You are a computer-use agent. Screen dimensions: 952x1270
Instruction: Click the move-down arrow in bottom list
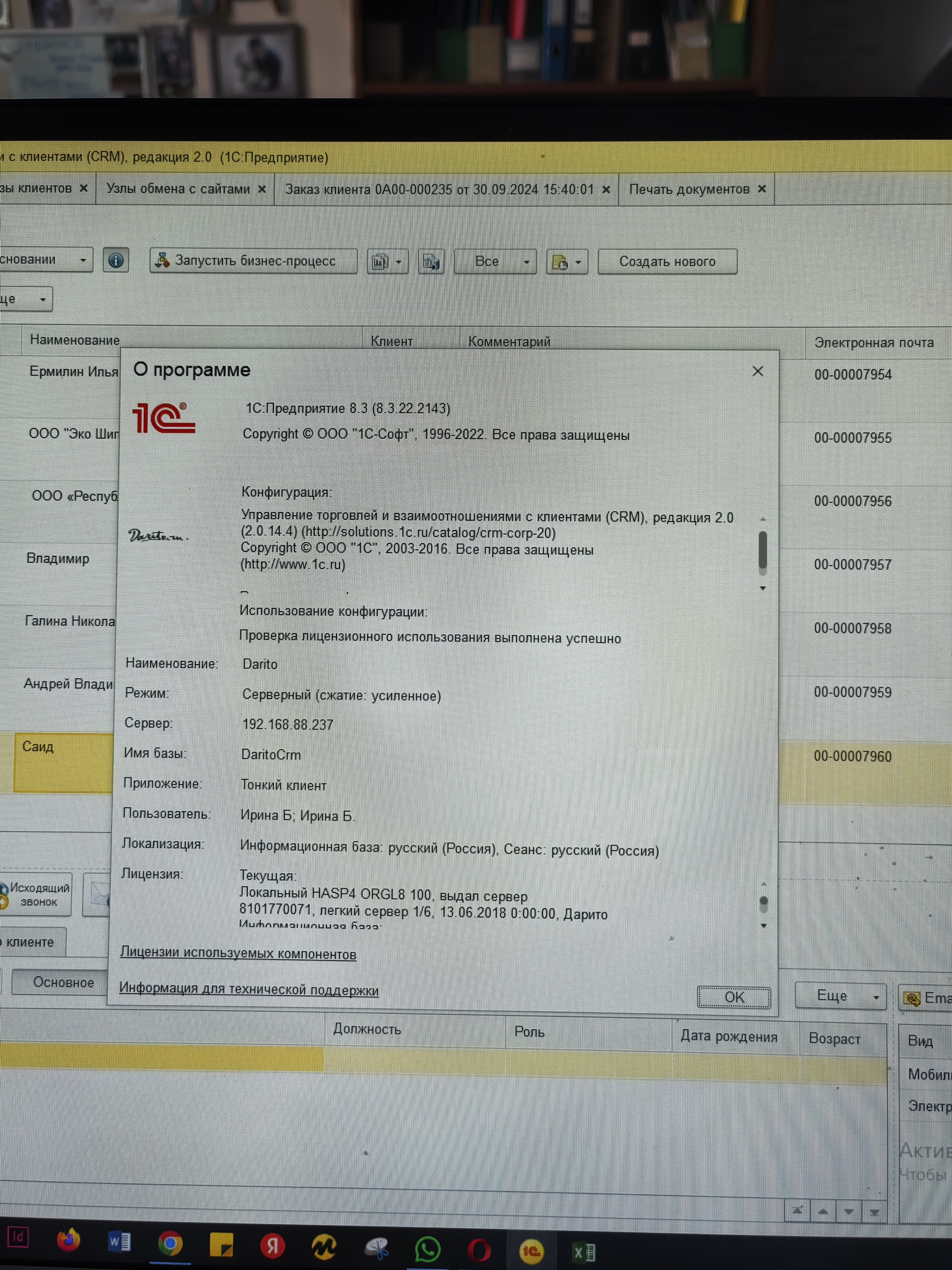[849, 1212]
